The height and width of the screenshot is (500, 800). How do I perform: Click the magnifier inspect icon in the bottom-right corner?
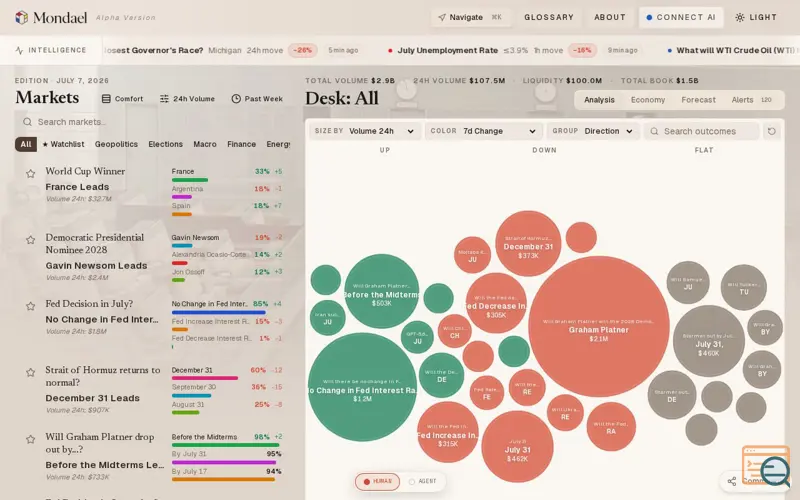click(x=774, y=470)
